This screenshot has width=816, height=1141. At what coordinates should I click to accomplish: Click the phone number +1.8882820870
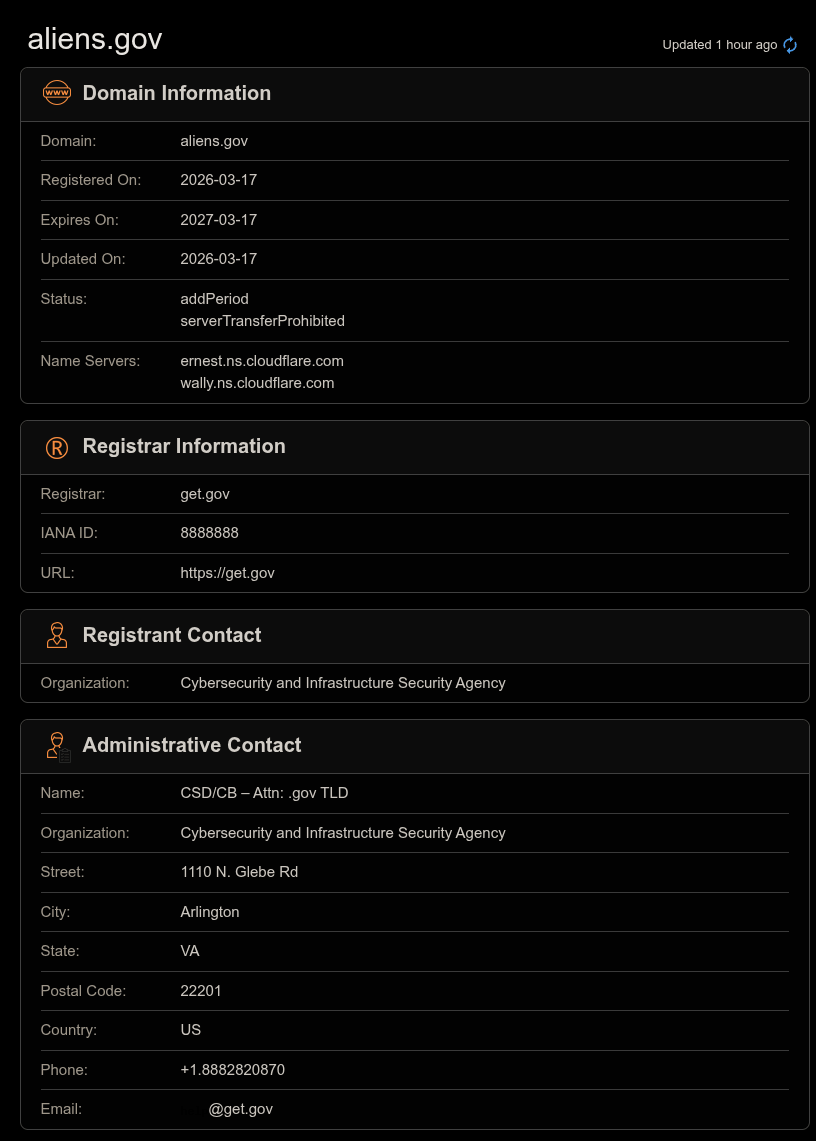232,1070
